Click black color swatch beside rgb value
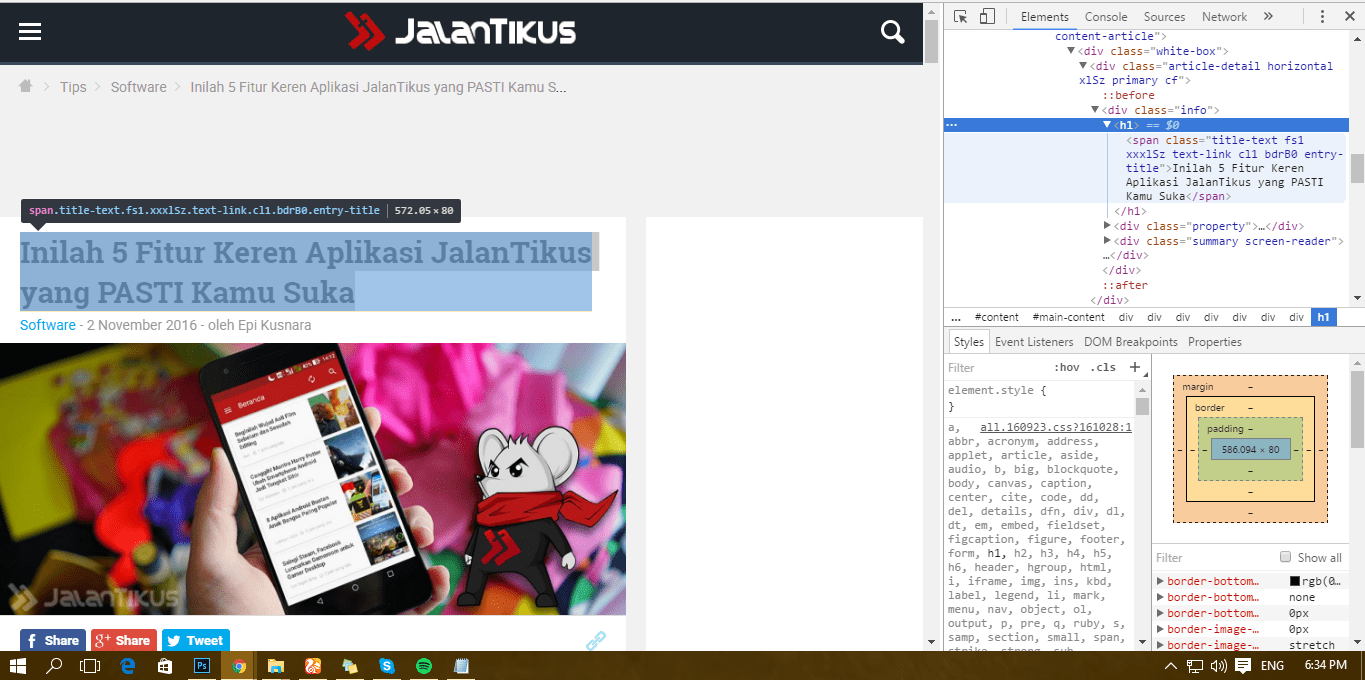This screenshot has height=680, width=1365. coord(1294,581)
